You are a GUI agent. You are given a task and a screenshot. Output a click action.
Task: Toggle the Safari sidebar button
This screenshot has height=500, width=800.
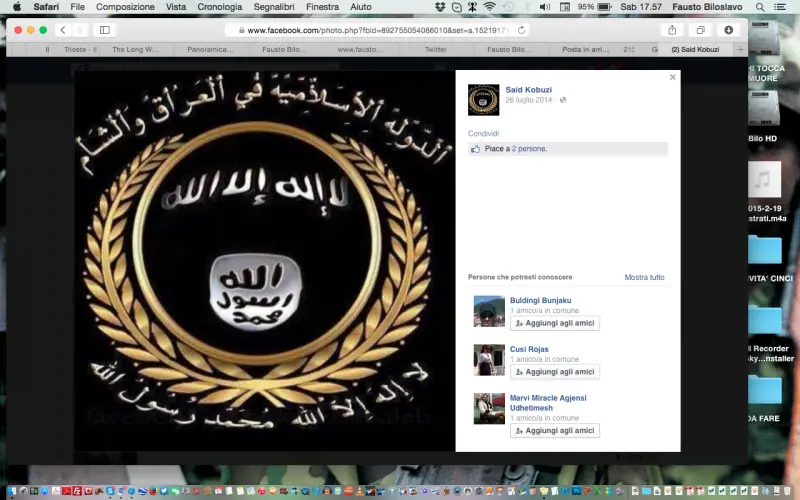[105, 30]
